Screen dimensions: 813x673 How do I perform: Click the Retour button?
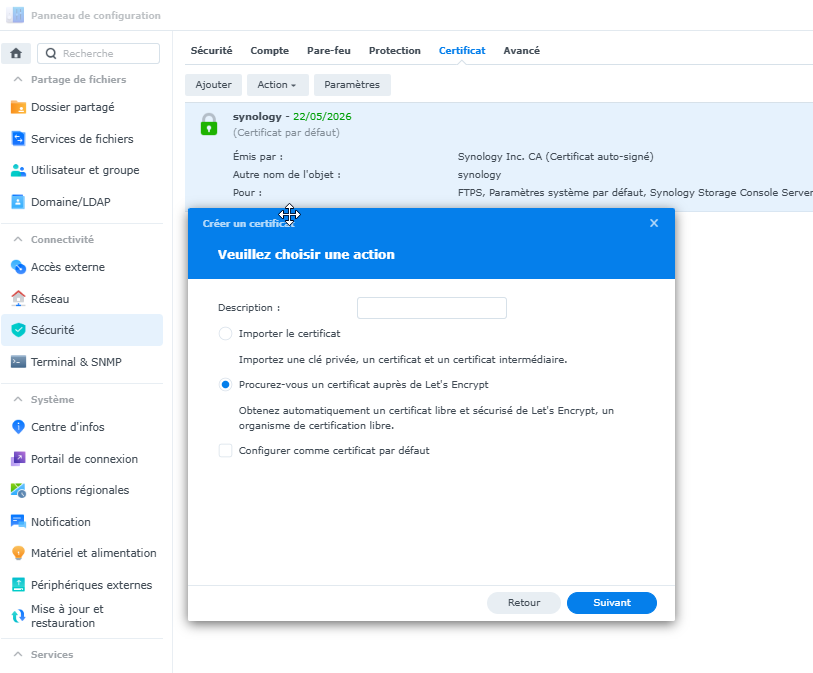coord(523,603)
